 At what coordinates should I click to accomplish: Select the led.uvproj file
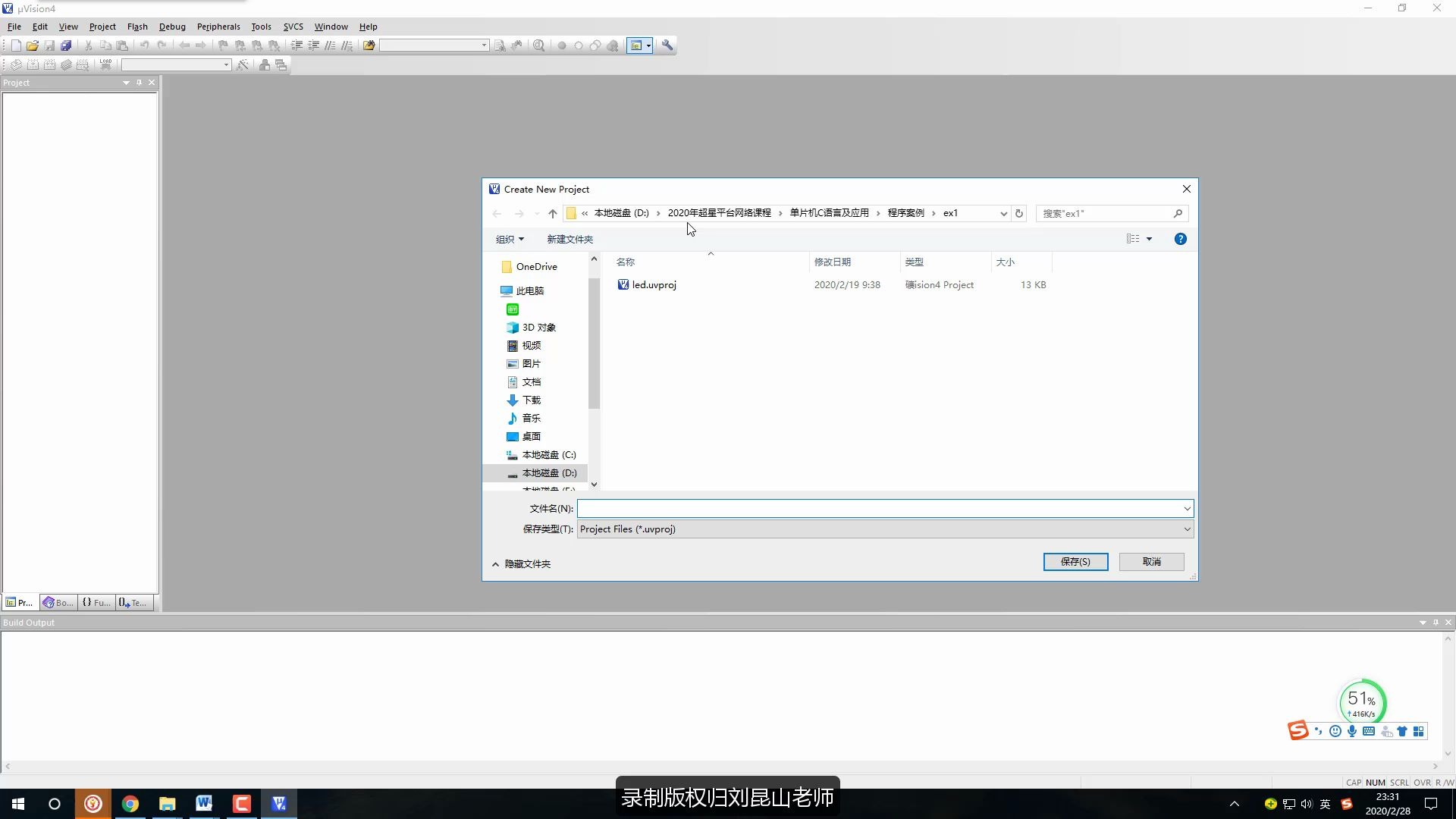point(654,285)
